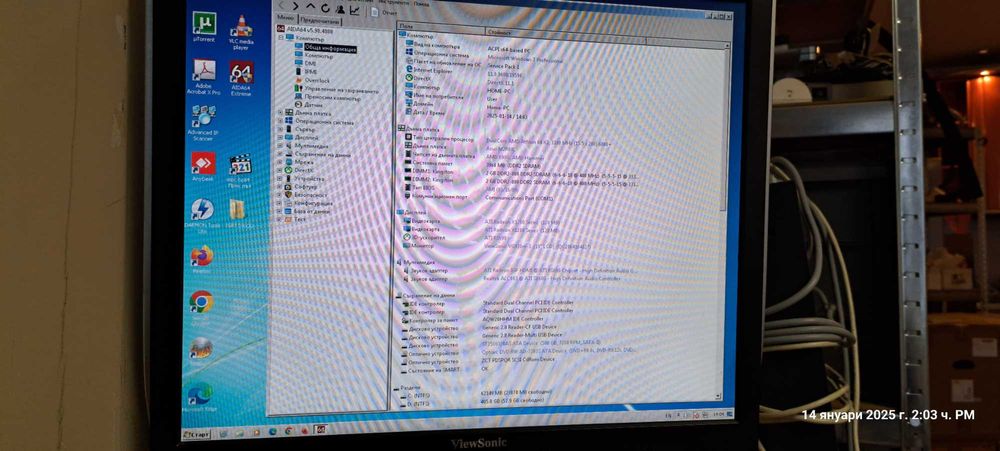The width and height of the screenshot is (1000, 451).
Task: Switch to the Меню tab
Action: click(x=285, y=18)
